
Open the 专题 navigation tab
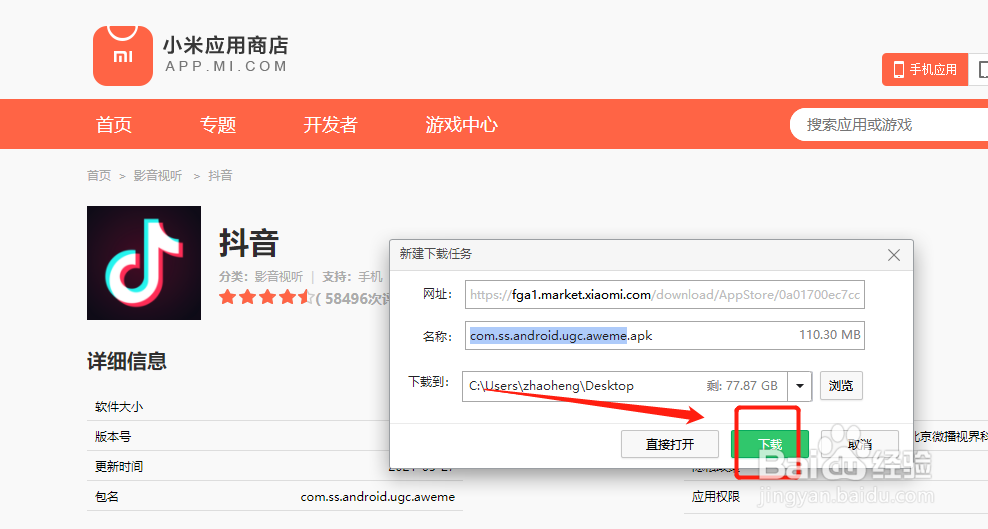pyautogui.click(x=218, y=125)
